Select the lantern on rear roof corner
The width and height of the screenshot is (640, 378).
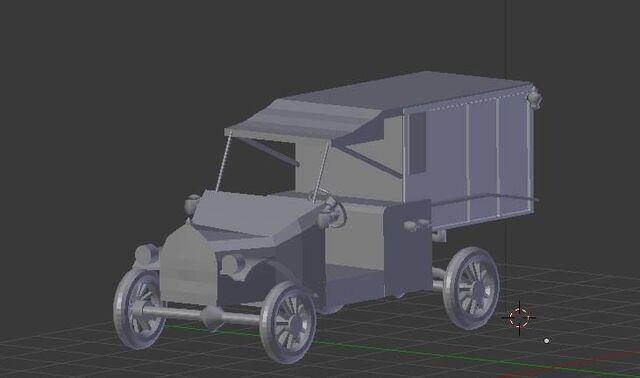[534, 98]
